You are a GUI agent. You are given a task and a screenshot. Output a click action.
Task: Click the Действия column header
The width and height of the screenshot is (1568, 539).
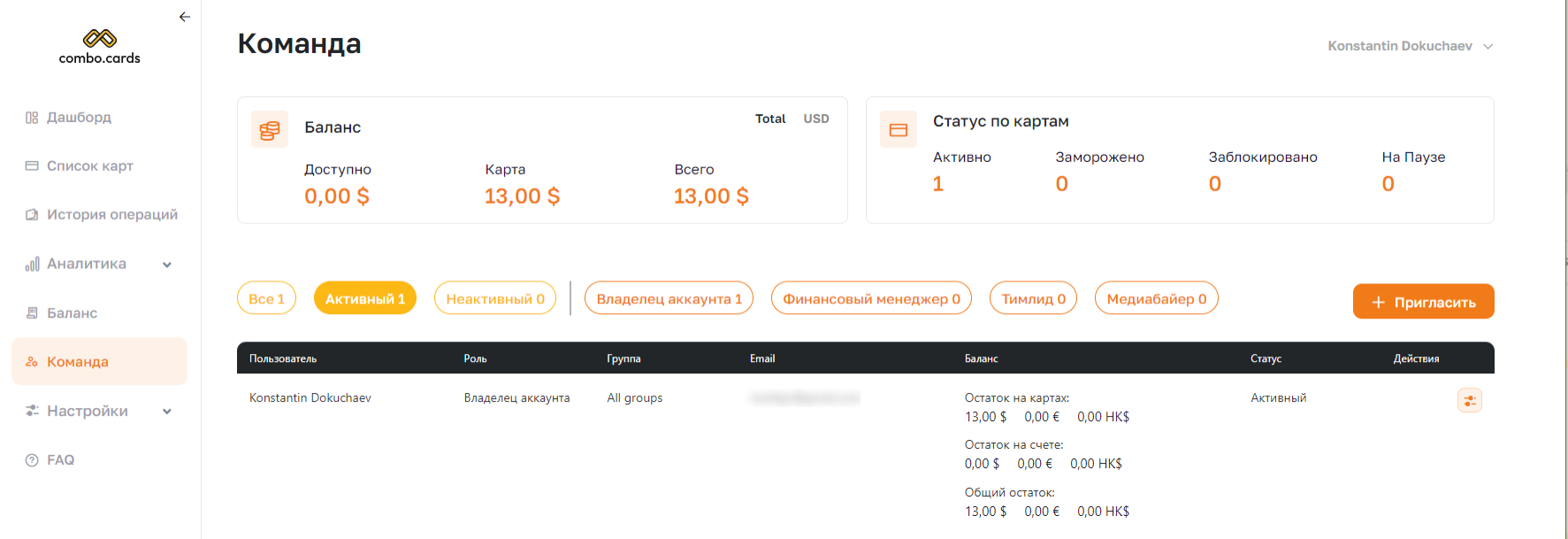pyautogui.click(x=1416, y=358)
